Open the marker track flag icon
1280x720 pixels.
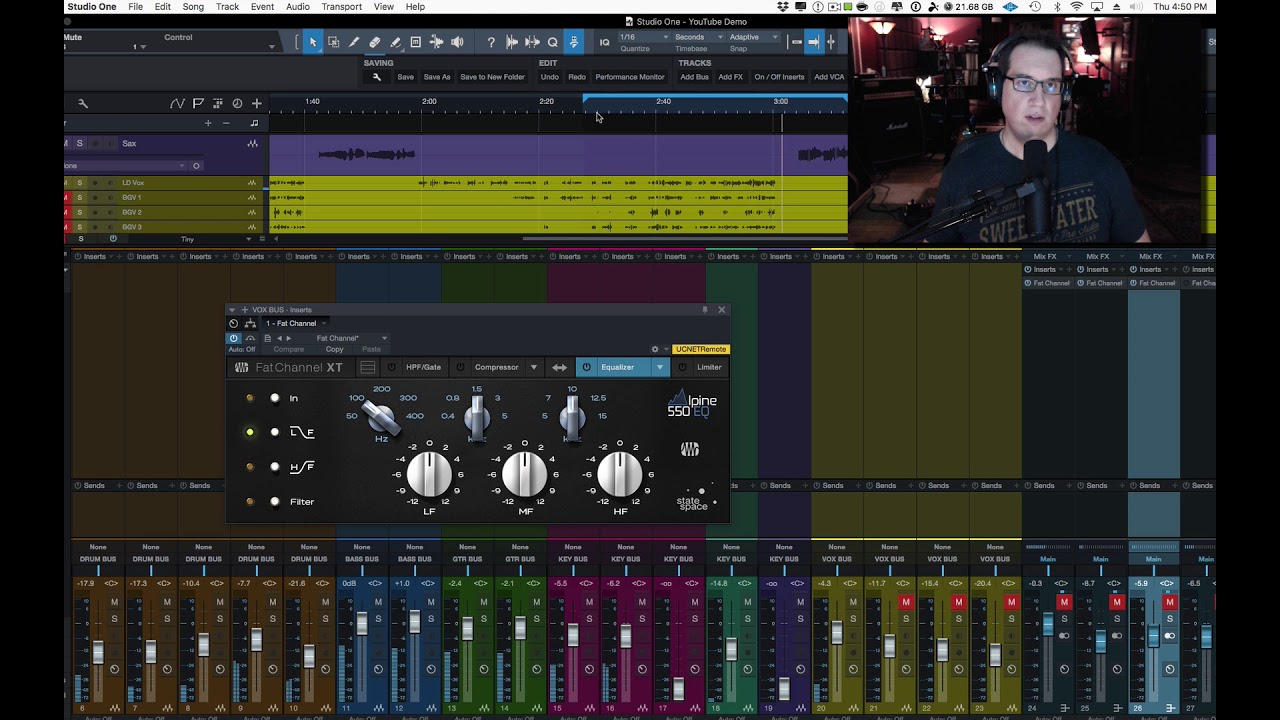coord(198,103)
